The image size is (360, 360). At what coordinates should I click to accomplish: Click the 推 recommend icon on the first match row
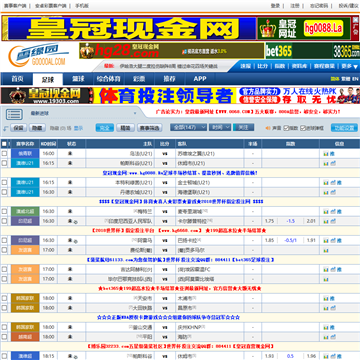tap(332, 154)
